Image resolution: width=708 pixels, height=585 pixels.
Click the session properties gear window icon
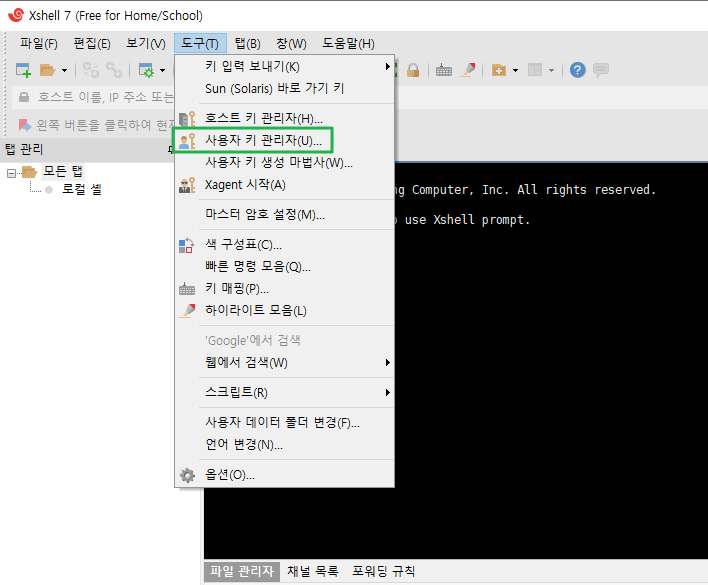pos(146,70)
